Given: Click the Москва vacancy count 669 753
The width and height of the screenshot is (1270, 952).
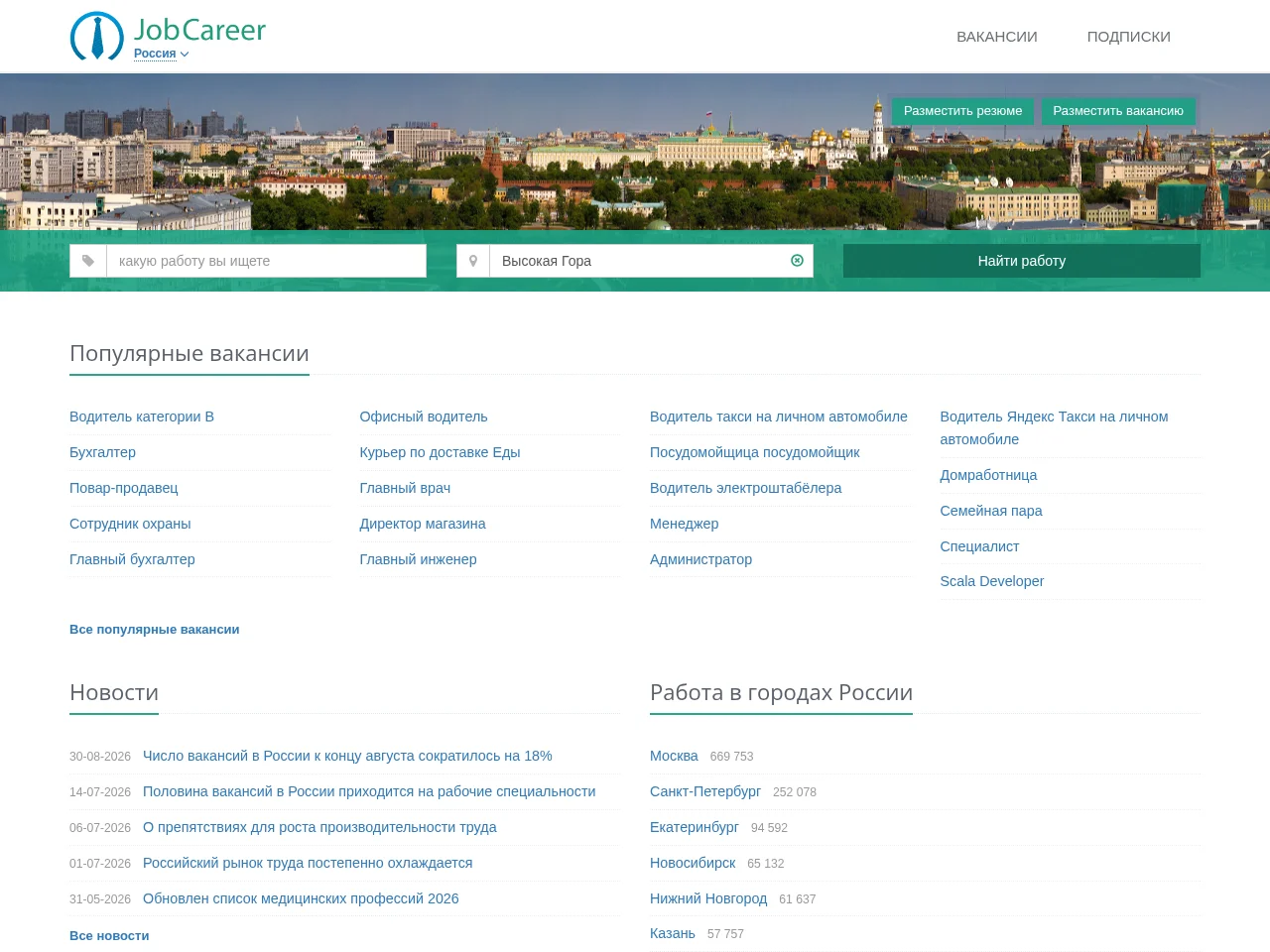Looking at the screenshot, I should coord(732,757).
